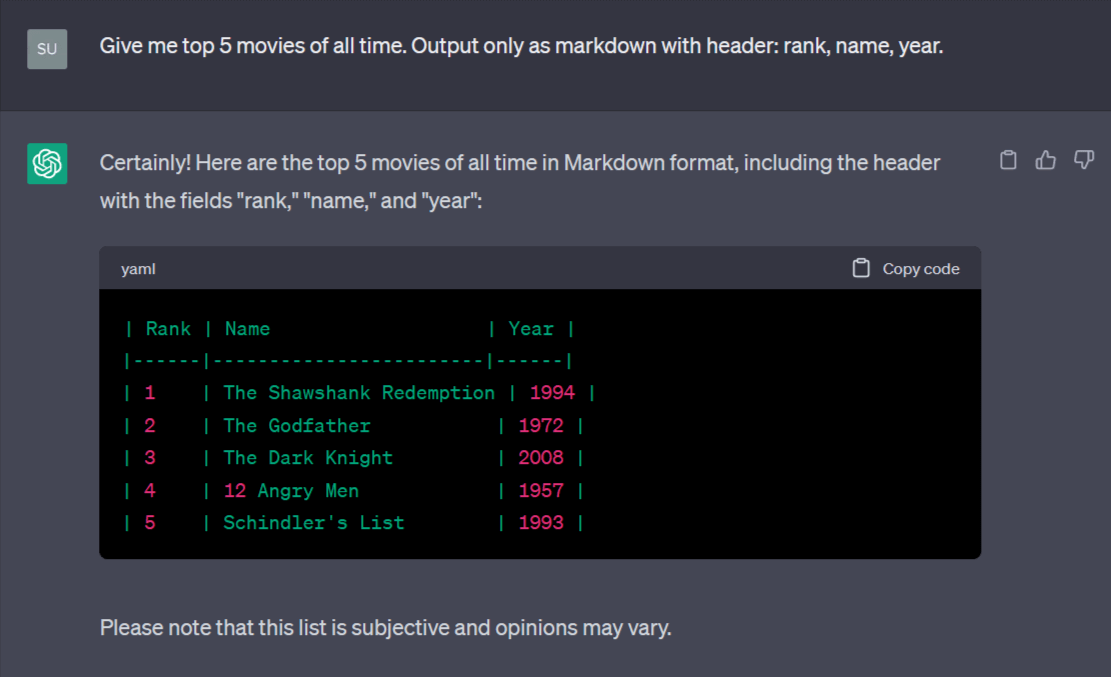Click the Copy code button label
This screenshot has height=677, width=1111.
(x=920, y=269)
